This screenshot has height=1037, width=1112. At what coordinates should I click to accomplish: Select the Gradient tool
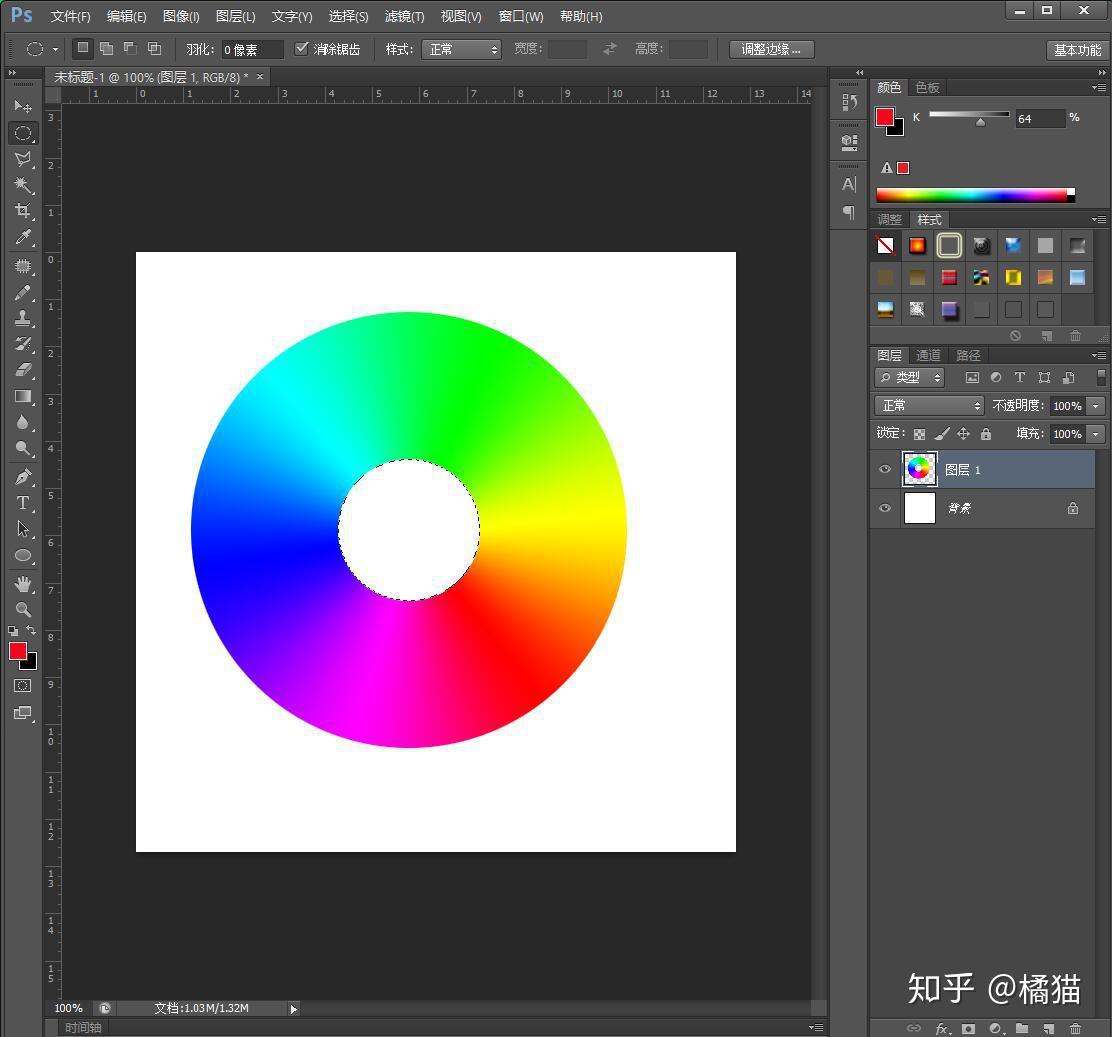[23, 397]
